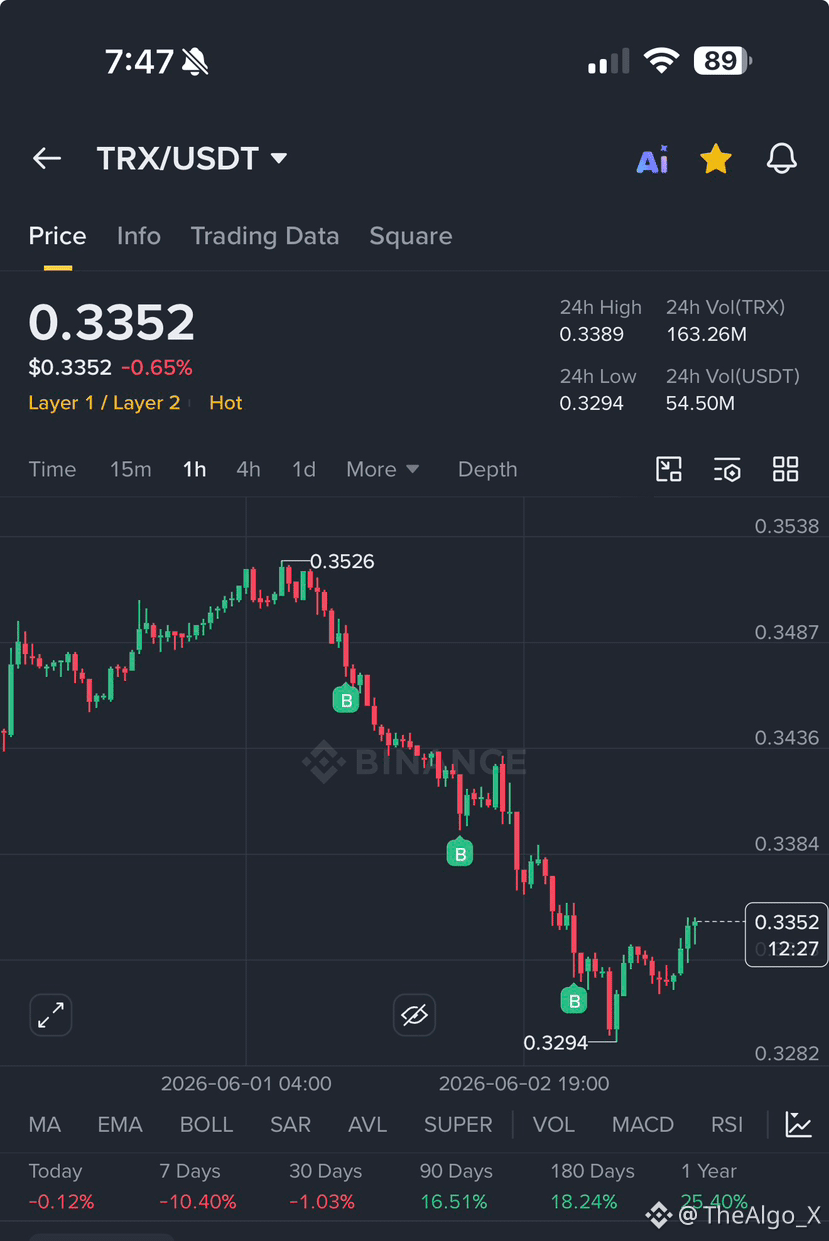Image resolution: width=829 pixels, height=1241 pixels.
Task: Enable the EMA indicator
Action: click(x=120, y=1125)
